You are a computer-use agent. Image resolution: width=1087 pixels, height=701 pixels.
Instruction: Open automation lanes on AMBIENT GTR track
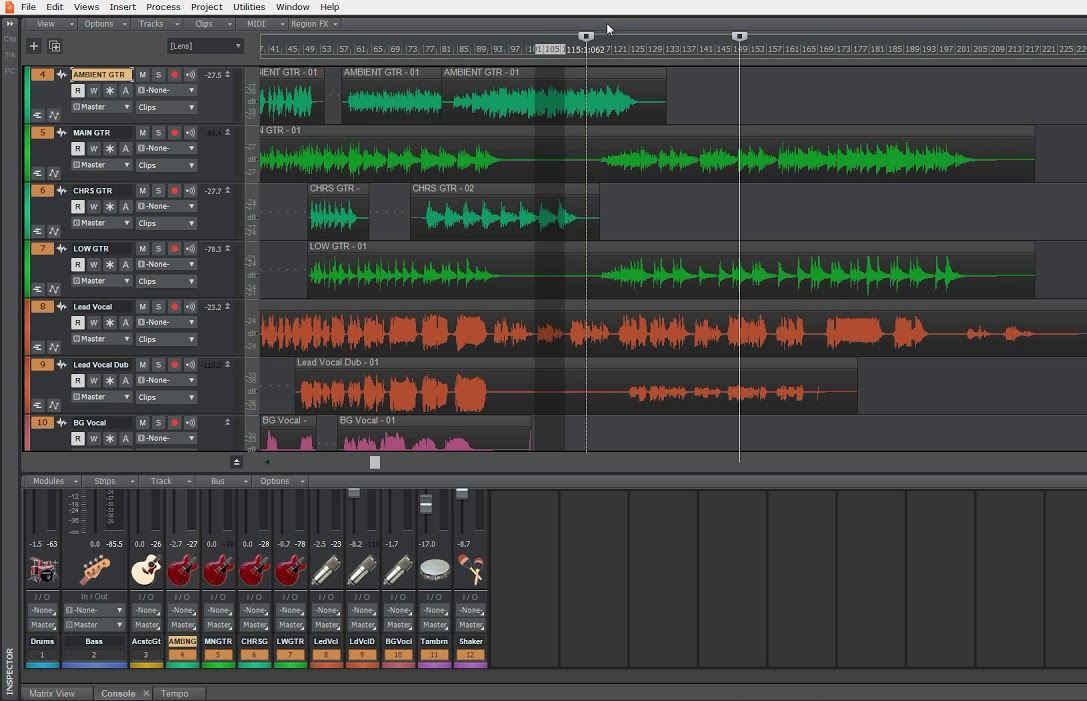point(53,115)
